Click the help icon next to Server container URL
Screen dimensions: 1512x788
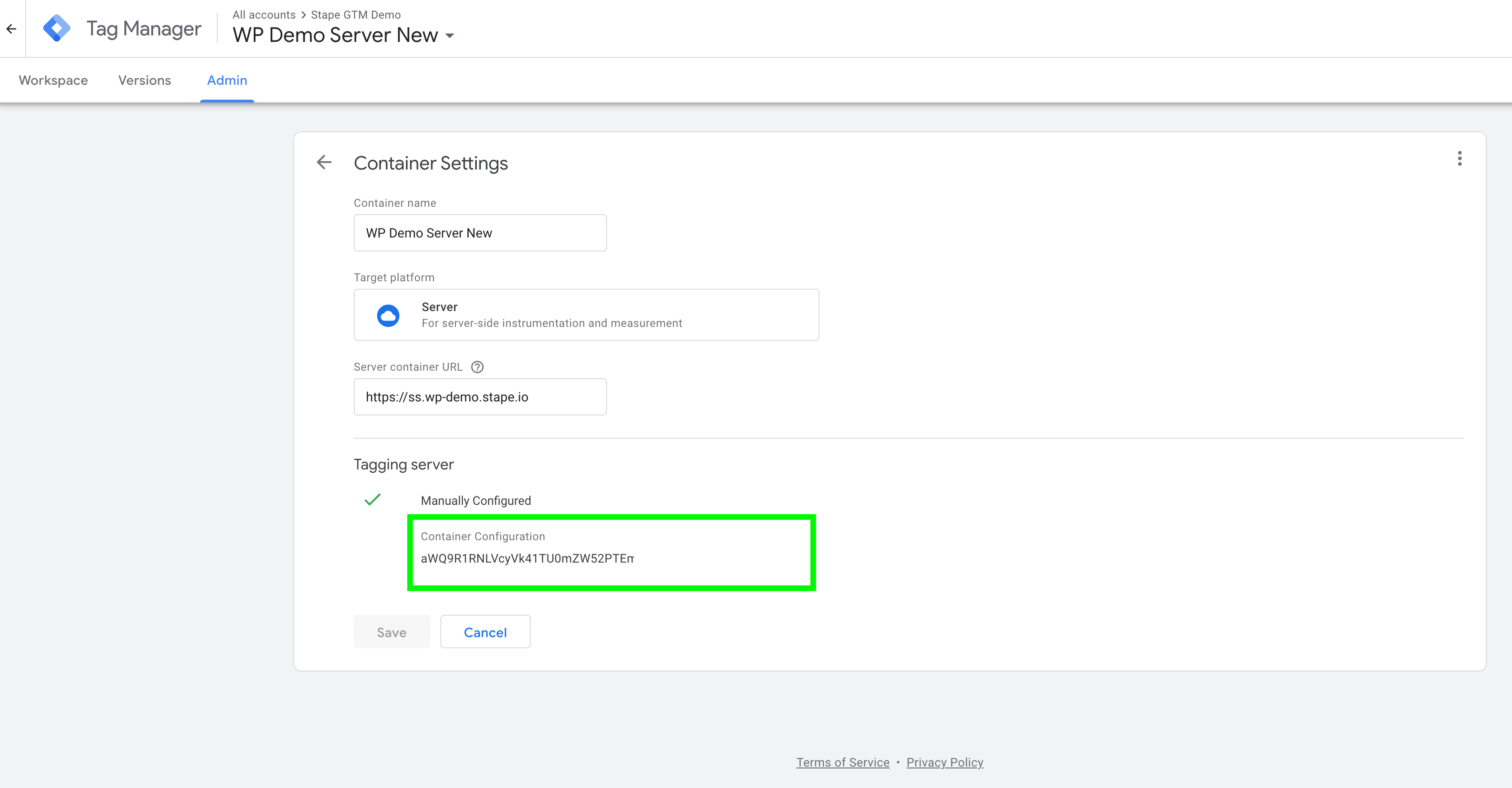[x=477, y=367]
